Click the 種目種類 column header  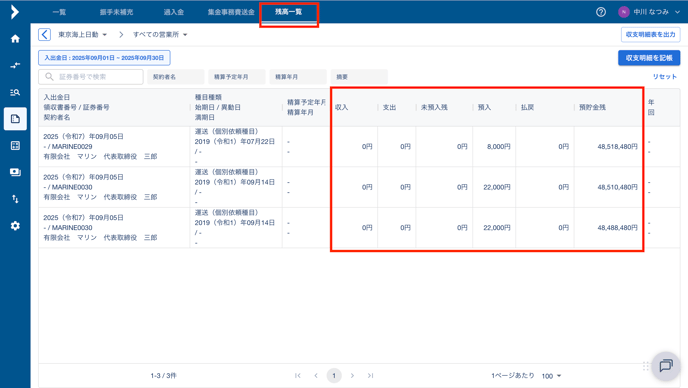[x=208, y=97]
